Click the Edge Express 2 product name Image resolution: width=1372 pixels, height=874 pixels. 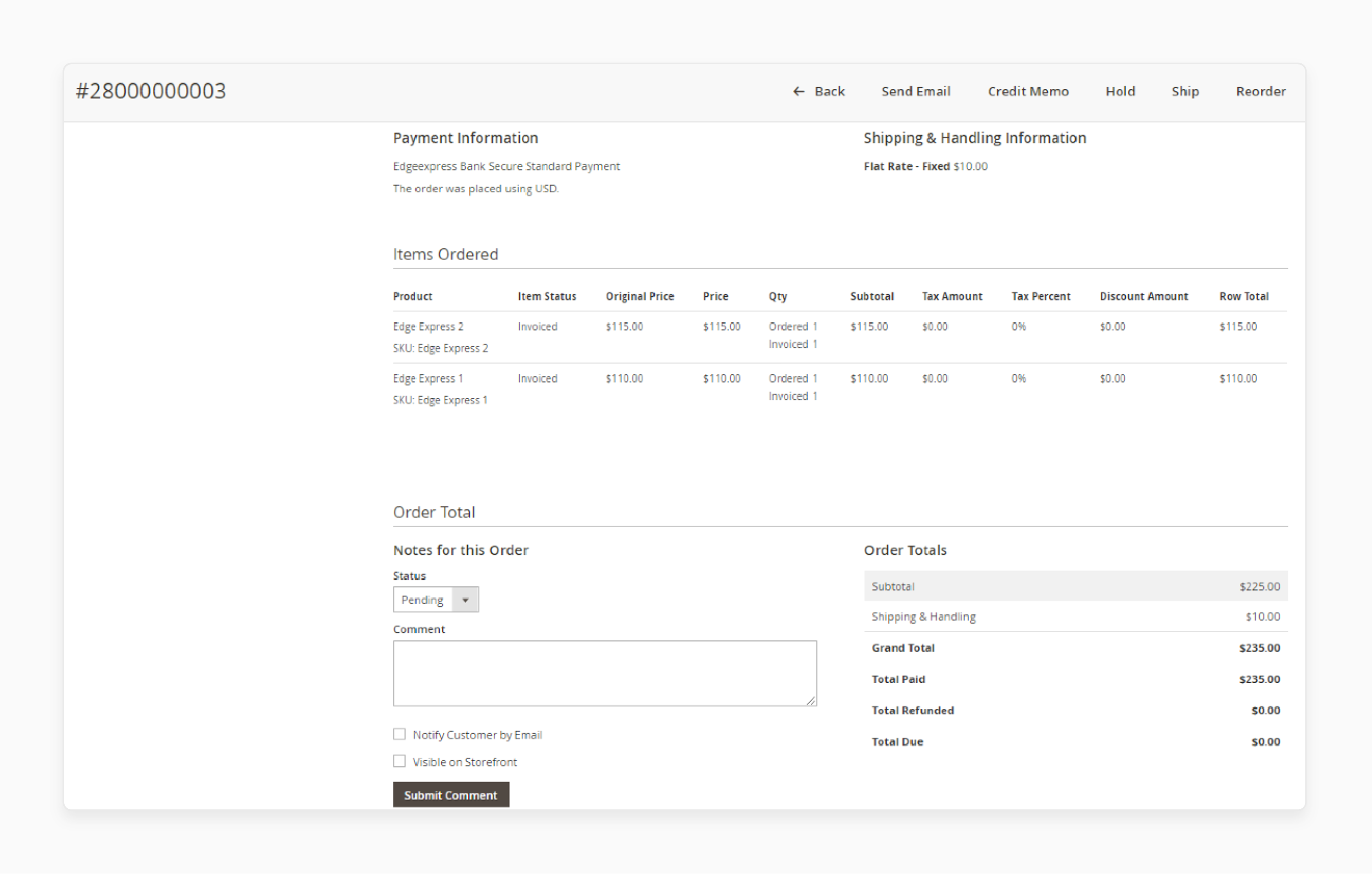coord(428,327)
